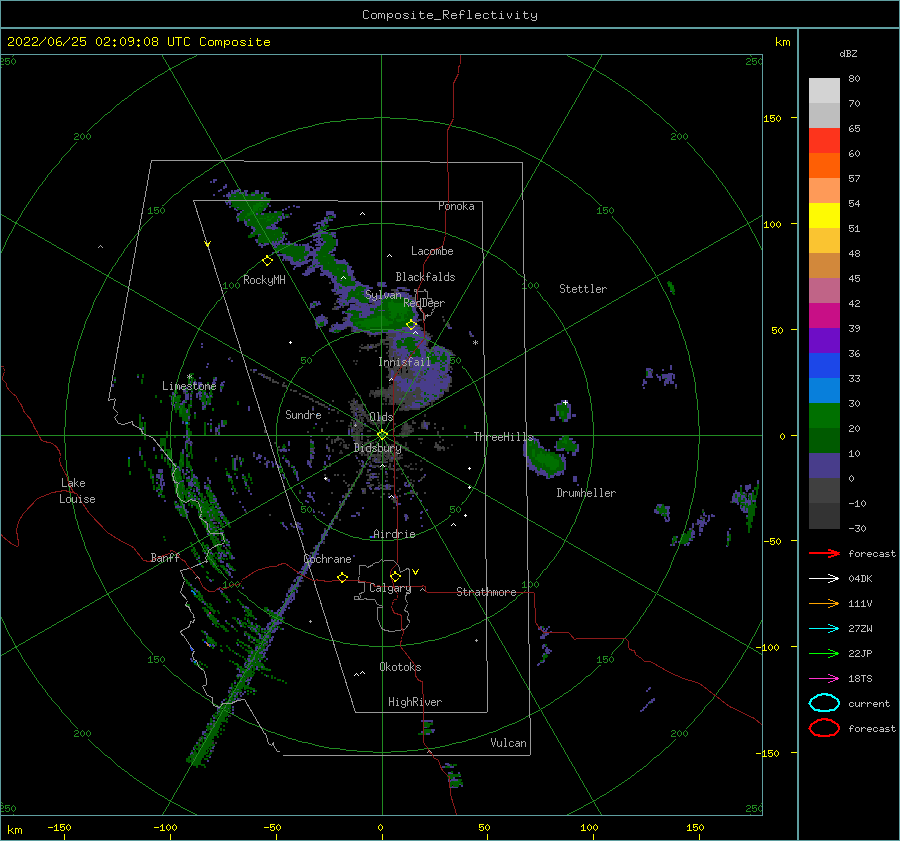Select the bright green 20–30 dBZ swatch
The height and width of the screenshot is (841, 900).
tap(824, 416)
